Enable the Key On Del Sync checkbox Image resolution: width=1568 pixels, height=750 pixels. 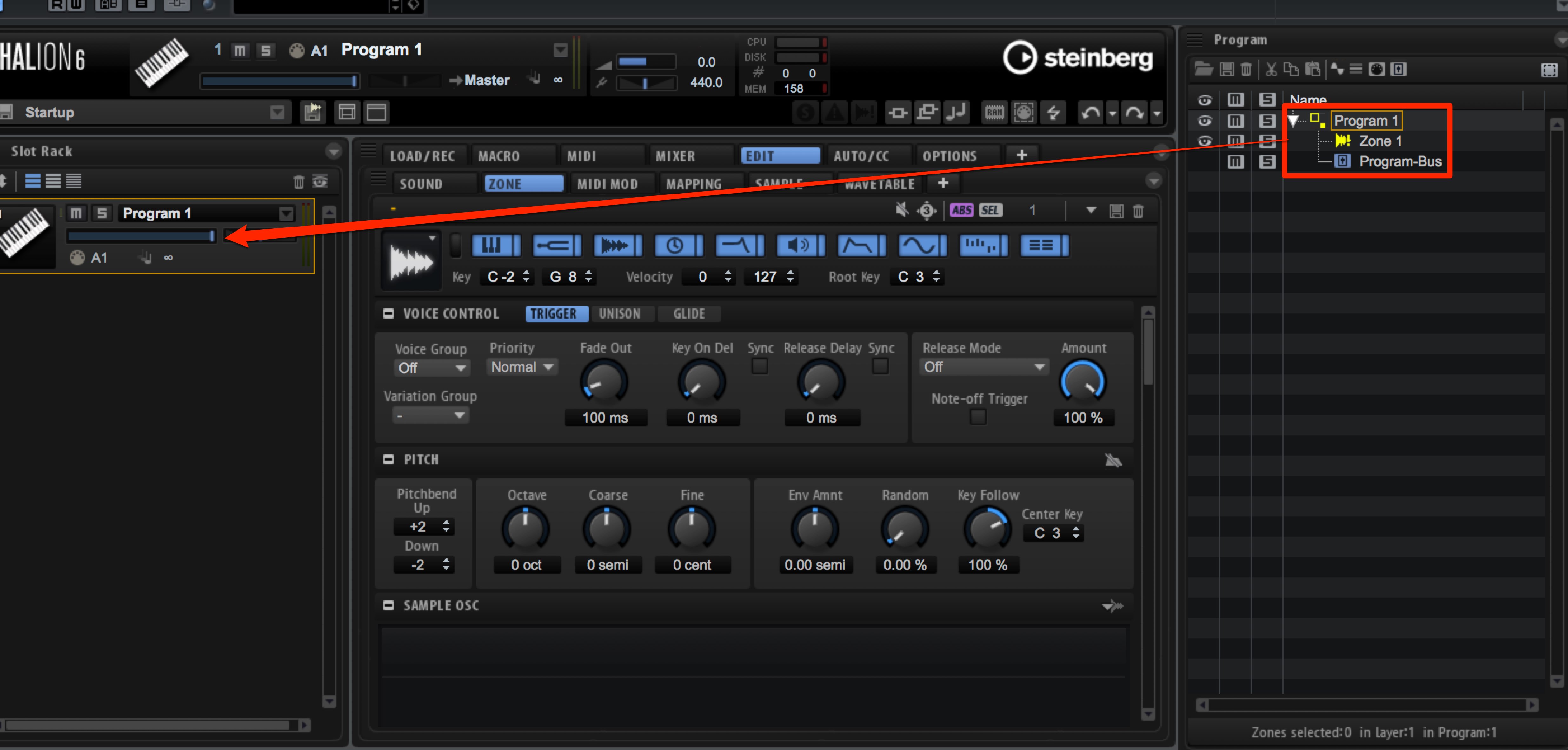tap(760, 367)
